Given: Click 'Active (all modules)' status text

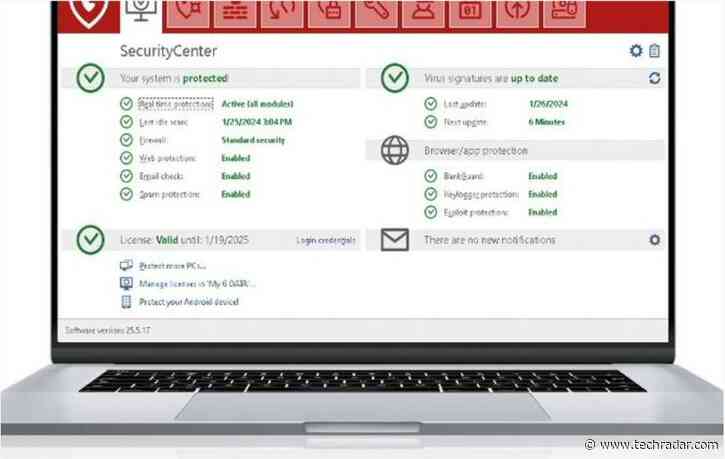Looking at the screenshot, I should pyautogui.click(x=258, y=104).
